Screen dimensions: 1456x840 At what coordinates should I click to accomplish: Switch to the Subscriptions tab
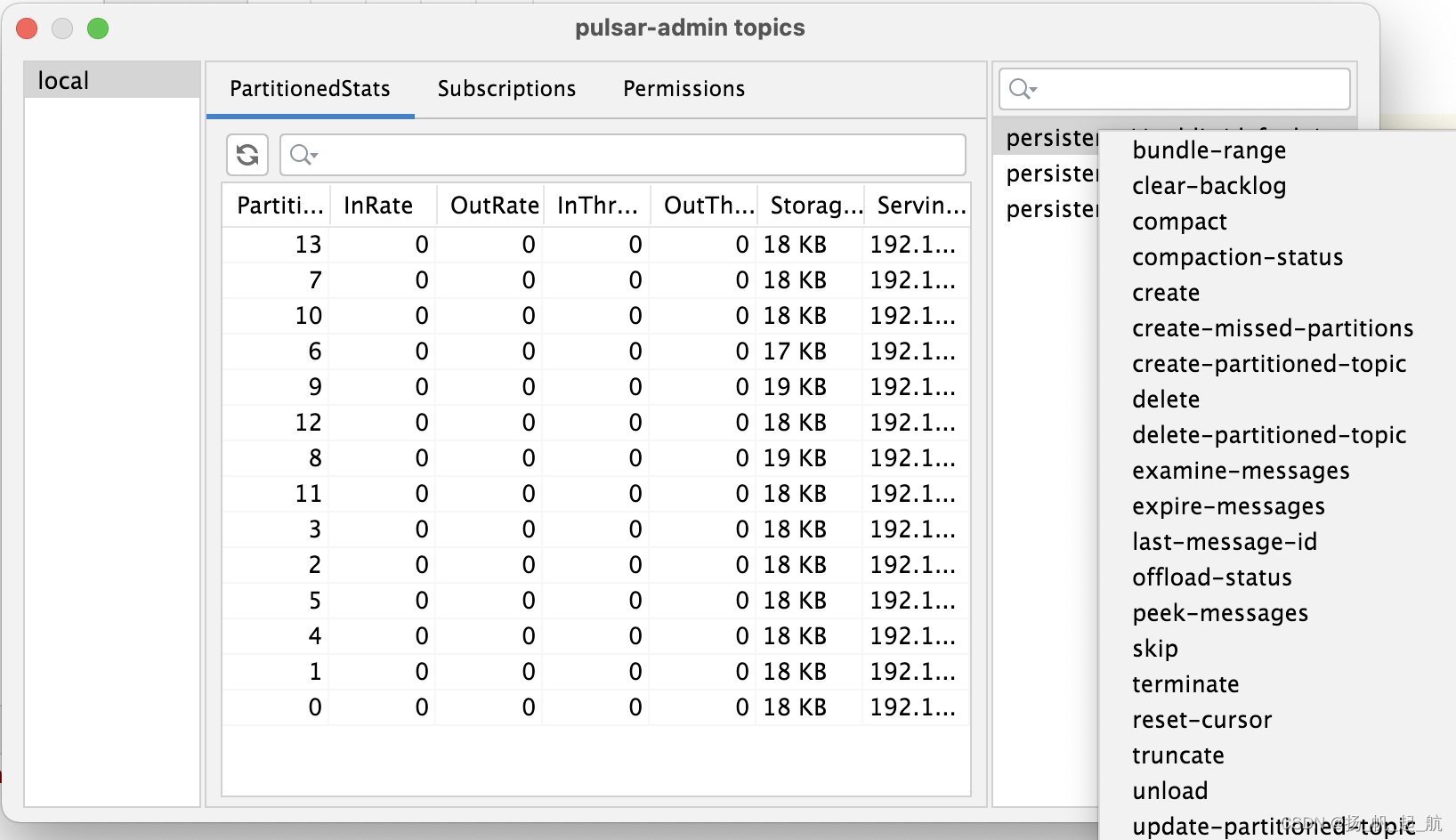(506, 88)
